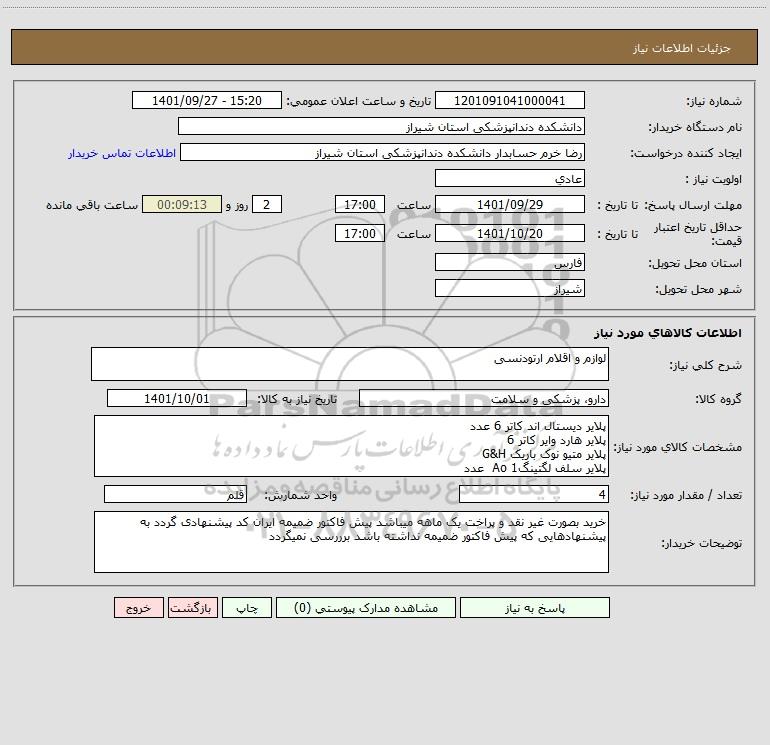Click the response deadline time field, 17:00 beside 1401/09/29
Viewport: 770px width, 745px height.
coord(359,204)
